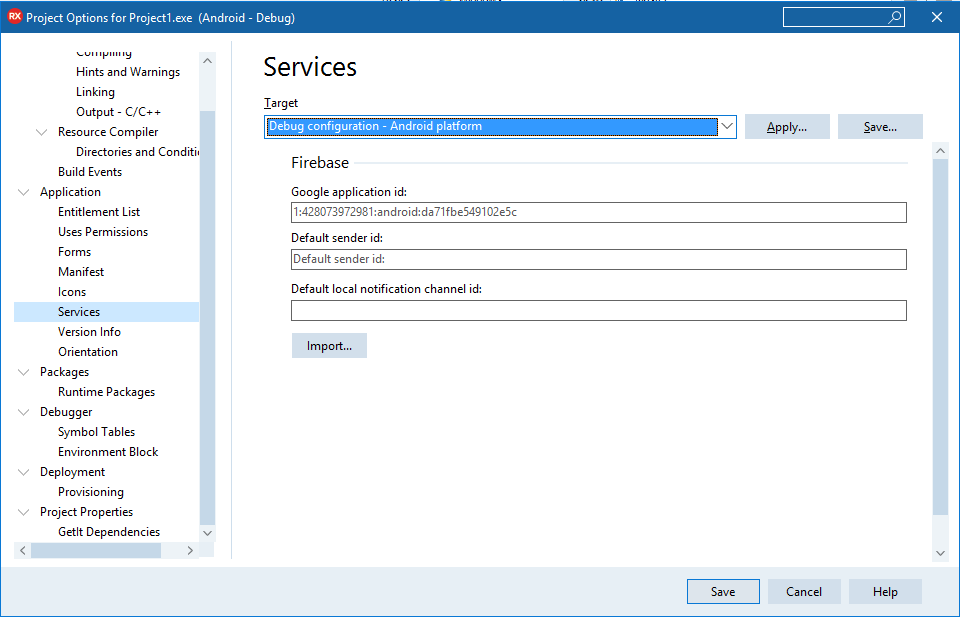Image resolution: width=960 pixels, height=617 pixels.
Task: Go to the Provisioning page
Action: pos(91,492)
